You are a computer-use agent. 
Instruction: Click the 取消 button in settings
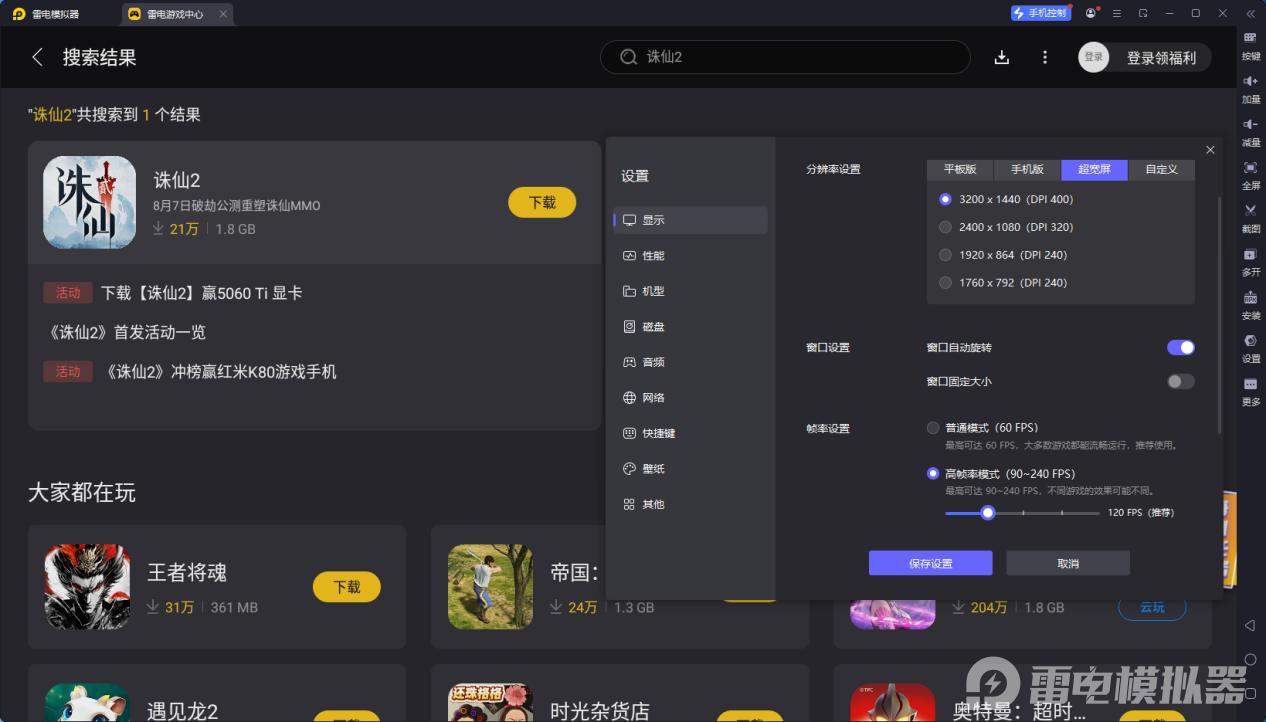(x=1068, y=563)
